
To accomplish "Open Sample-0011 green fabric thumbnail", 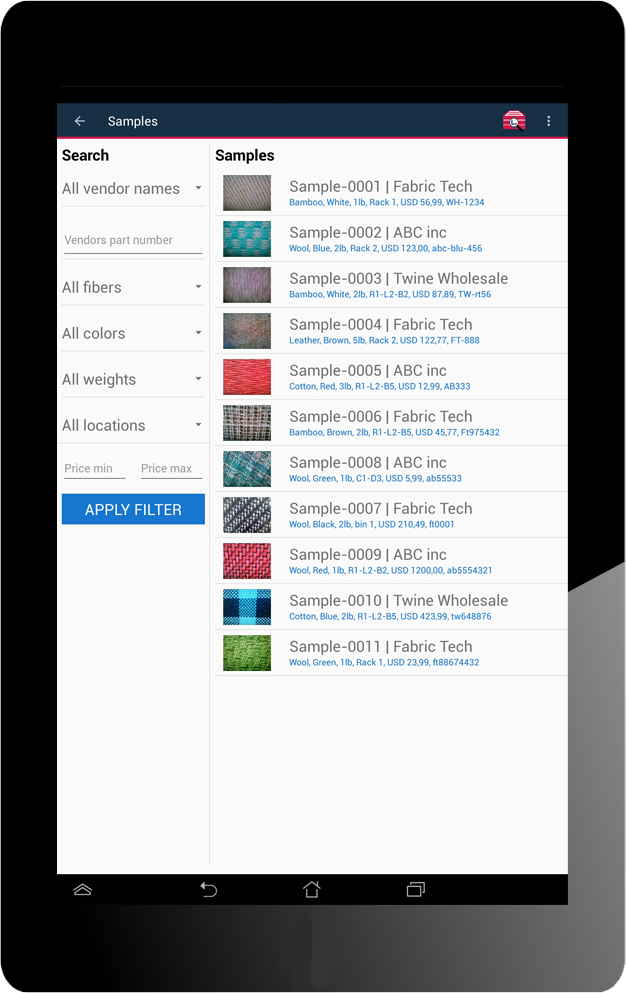I will (x=247, y=653).
